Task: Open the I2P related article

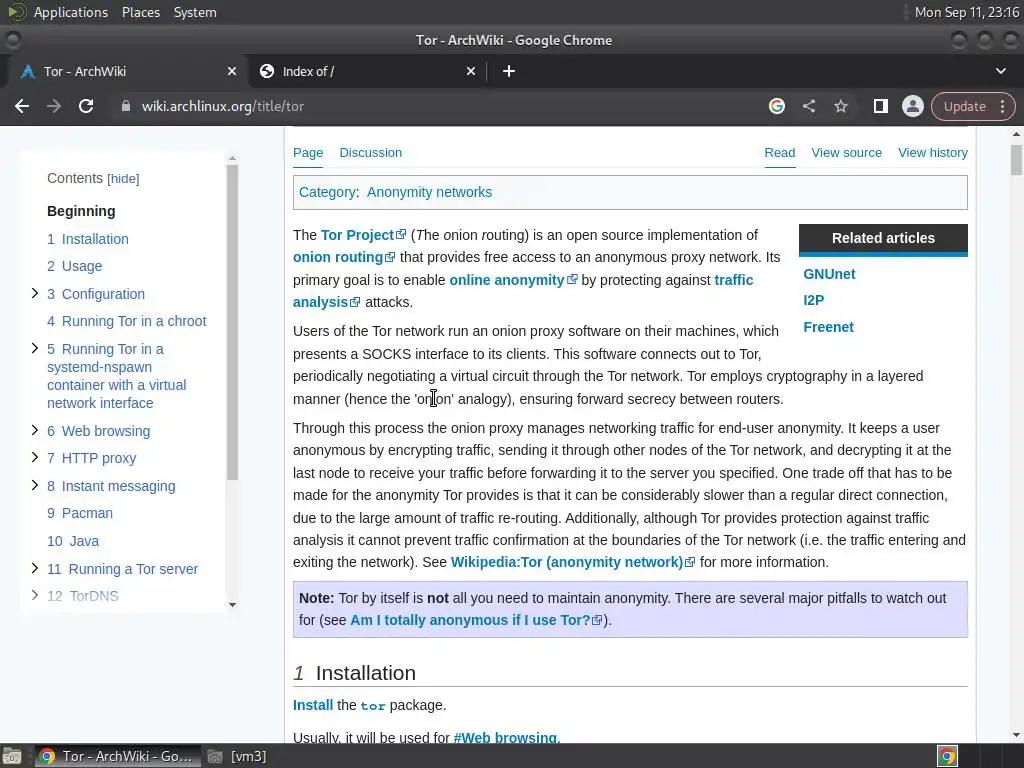Action: pos(813,300)
